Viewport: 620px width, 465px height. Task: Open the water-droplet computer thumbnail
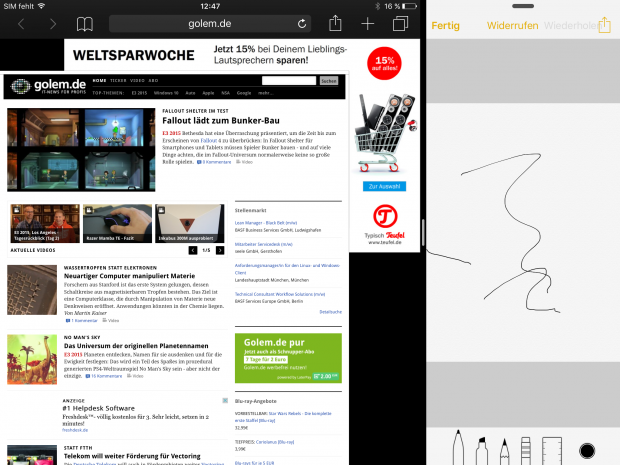coord(32,290)
